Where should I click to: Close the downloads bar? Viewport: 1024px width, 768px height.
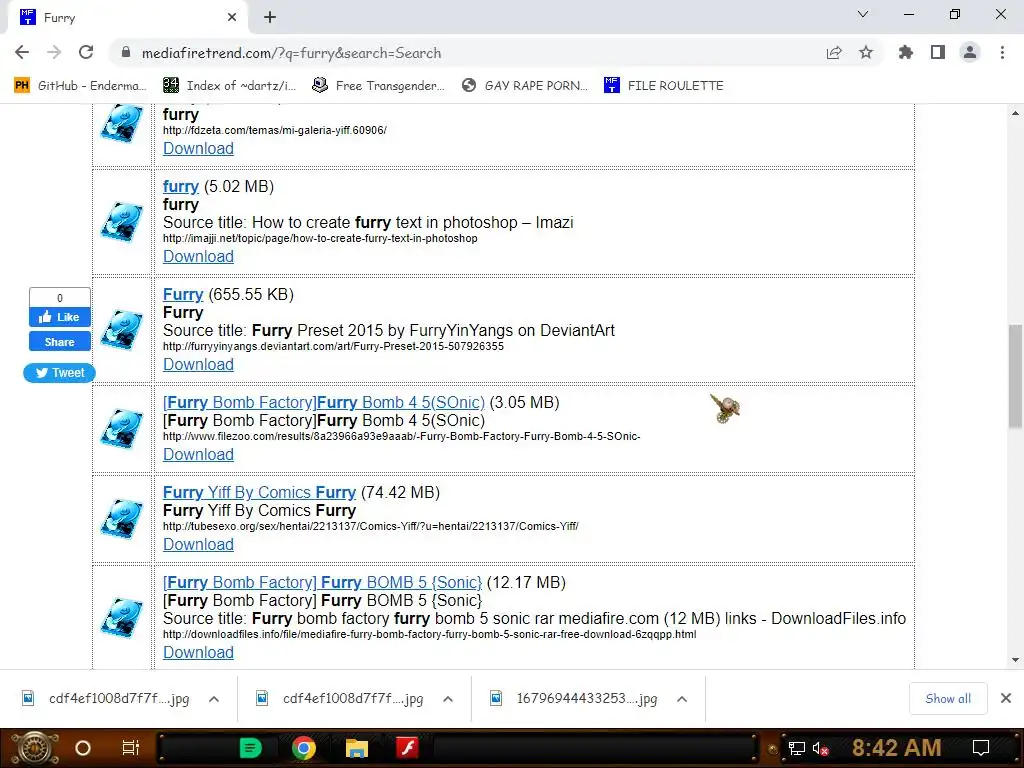pyautogui.click(x=1006, y=699)
